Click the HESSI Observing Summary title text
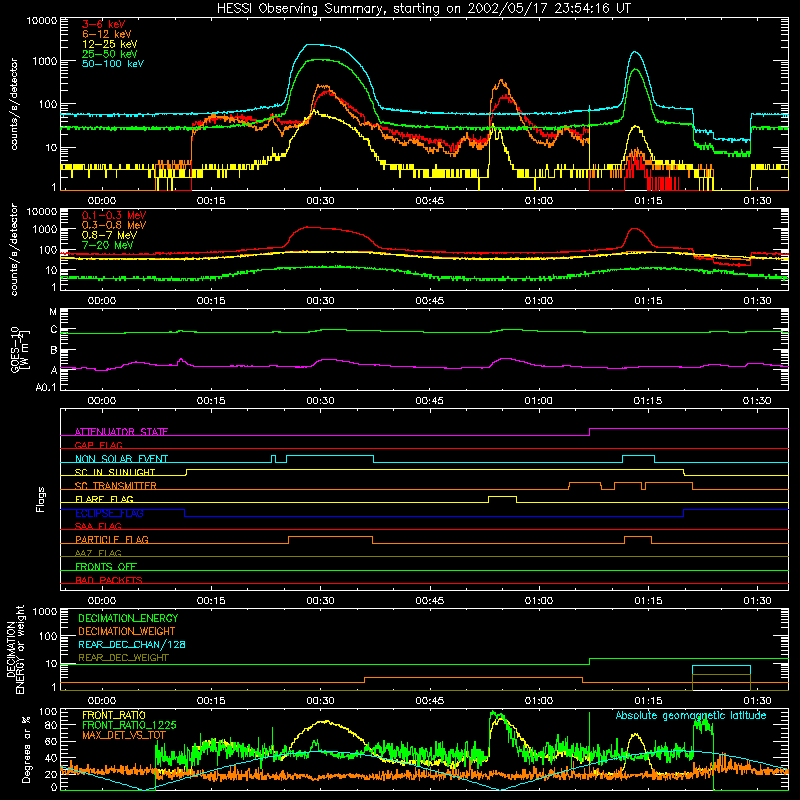This screenshot has height=800, width=800. pyautogui.click(x=423, y=8)
